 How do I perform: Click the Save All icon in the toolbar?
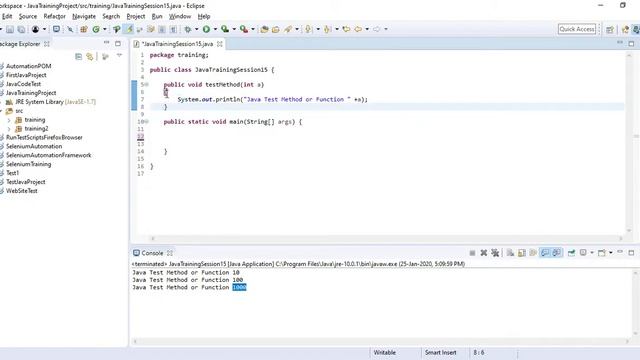point(21,29)
